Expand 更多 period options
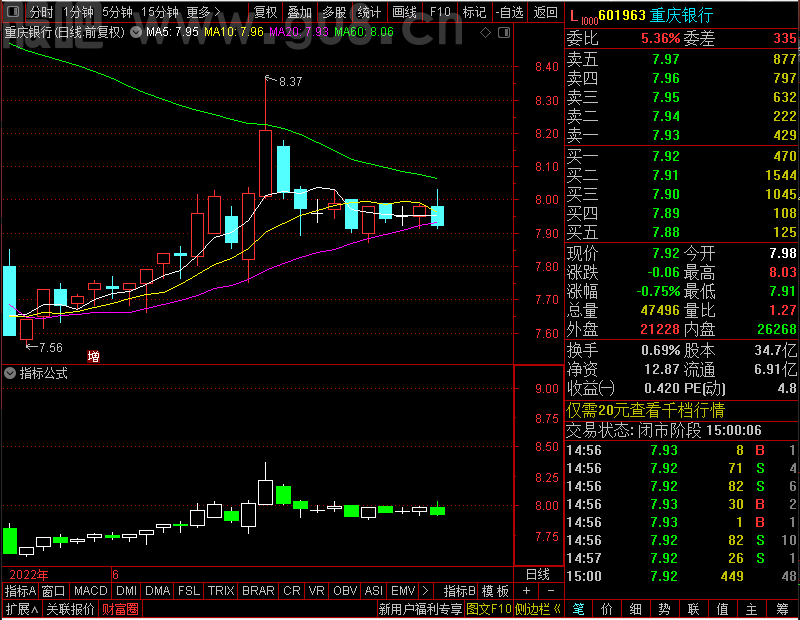This screenshot has width=800, height=620. coord(203,12)
